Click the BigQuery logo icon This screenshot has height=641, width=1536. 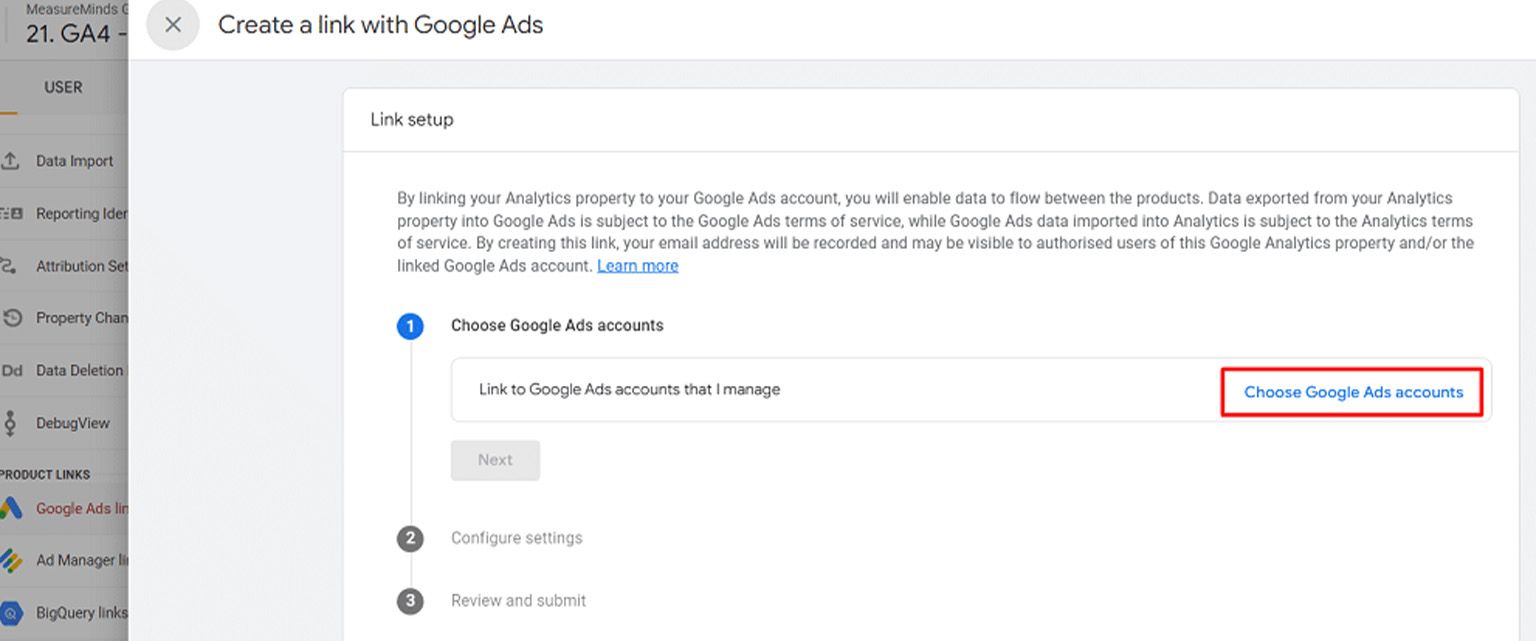coord(10,613)
